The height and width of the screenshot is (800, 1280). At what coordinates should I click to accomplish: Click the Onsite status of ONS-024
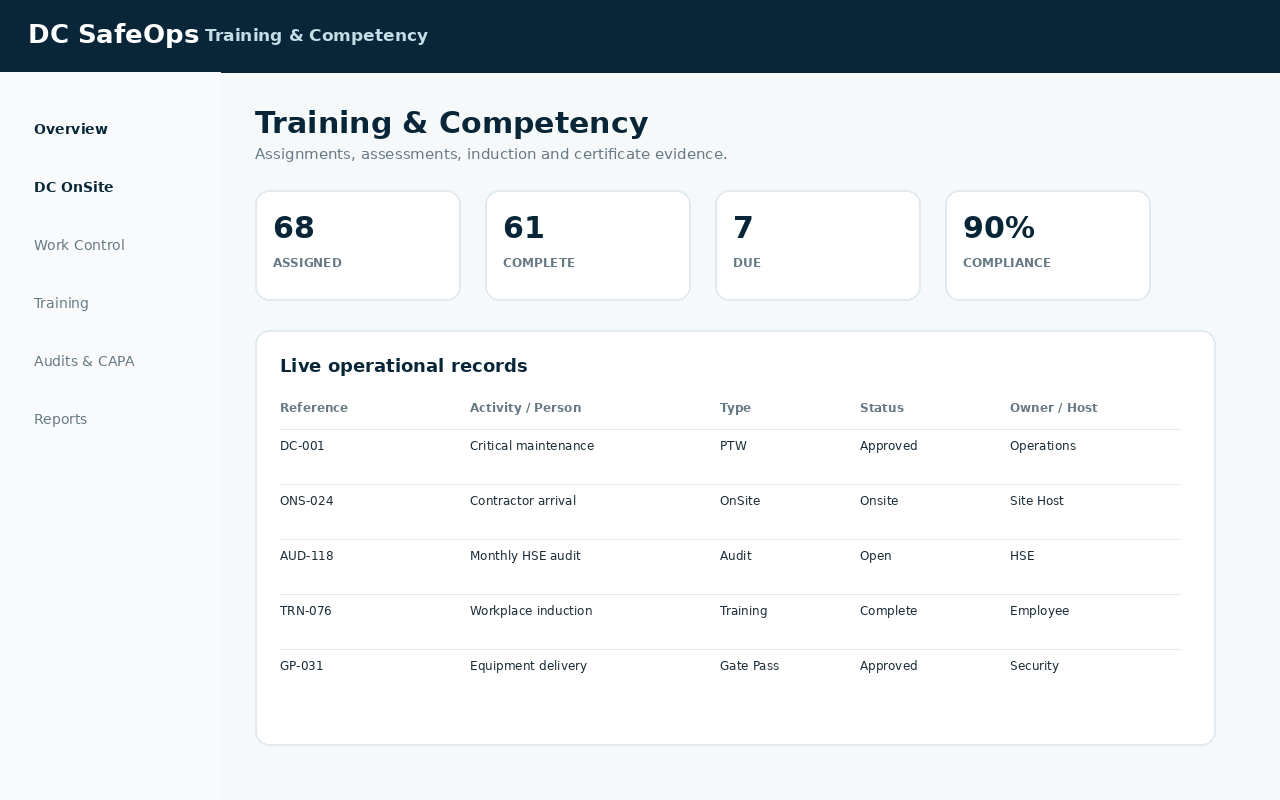click(x=879, y=501)
